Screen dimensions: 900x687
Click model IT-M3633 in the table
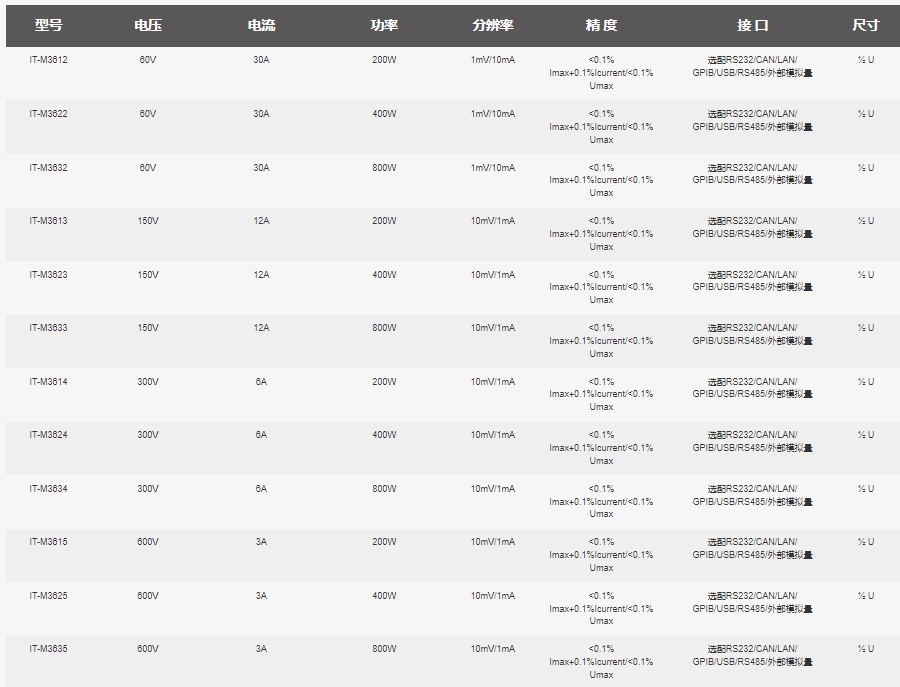[x=48, y=328]
